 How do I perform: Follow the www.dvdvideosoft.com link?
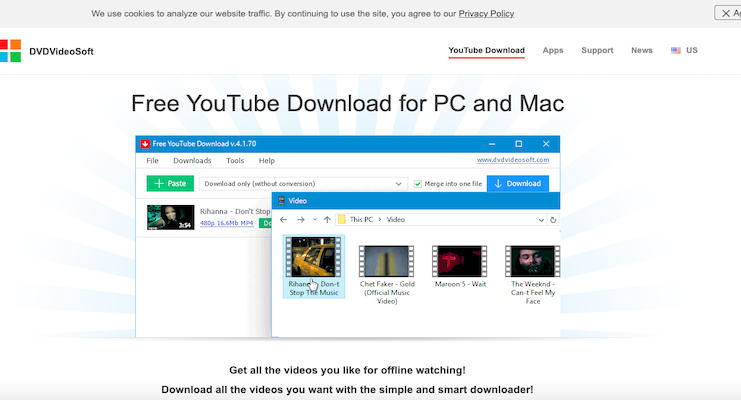click(513, 160)
